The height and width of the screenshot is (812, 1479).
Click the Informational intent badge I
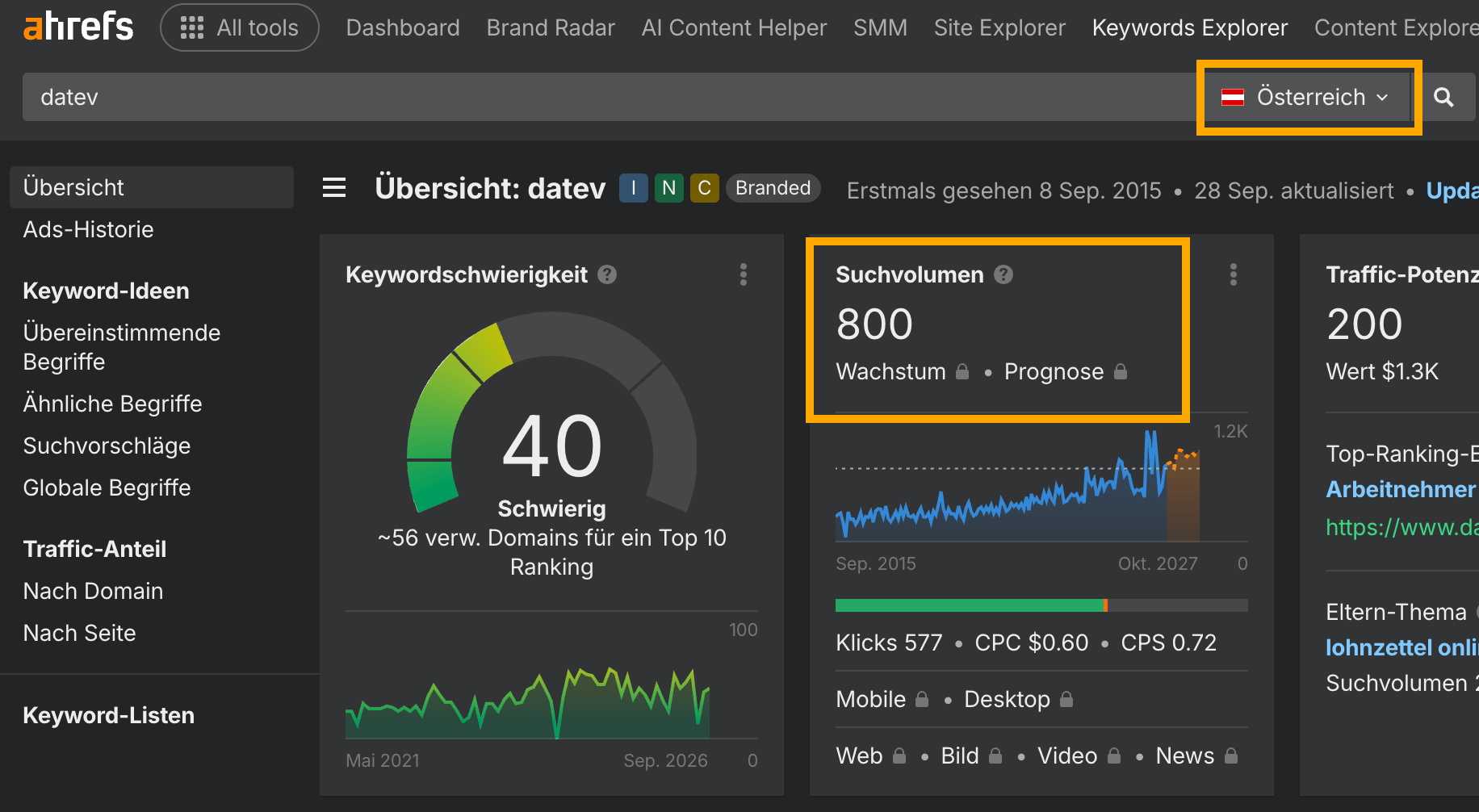pos(634,188)
